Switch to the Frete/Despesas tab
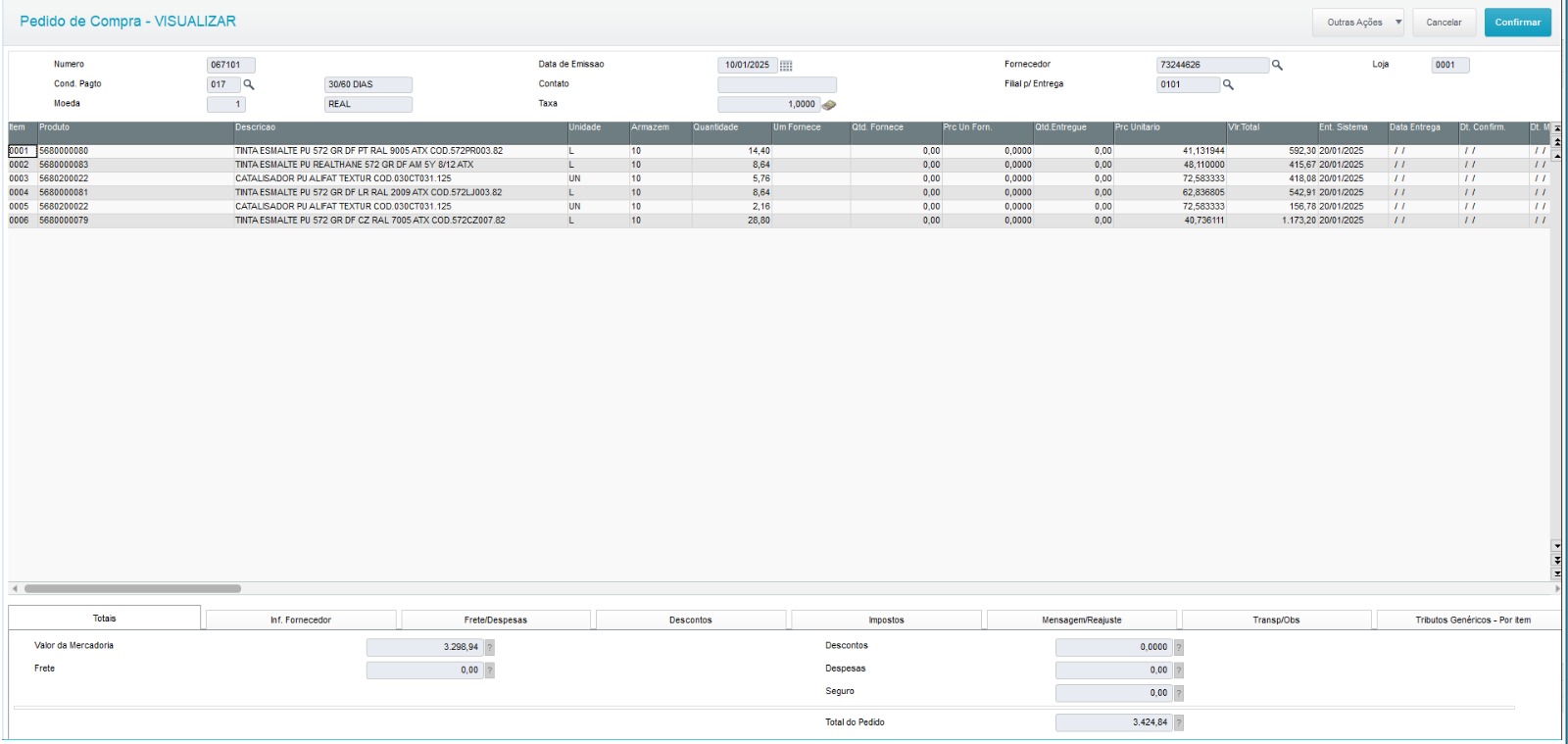The height and width of the screenshot is (744, 1568). (495, 620)
